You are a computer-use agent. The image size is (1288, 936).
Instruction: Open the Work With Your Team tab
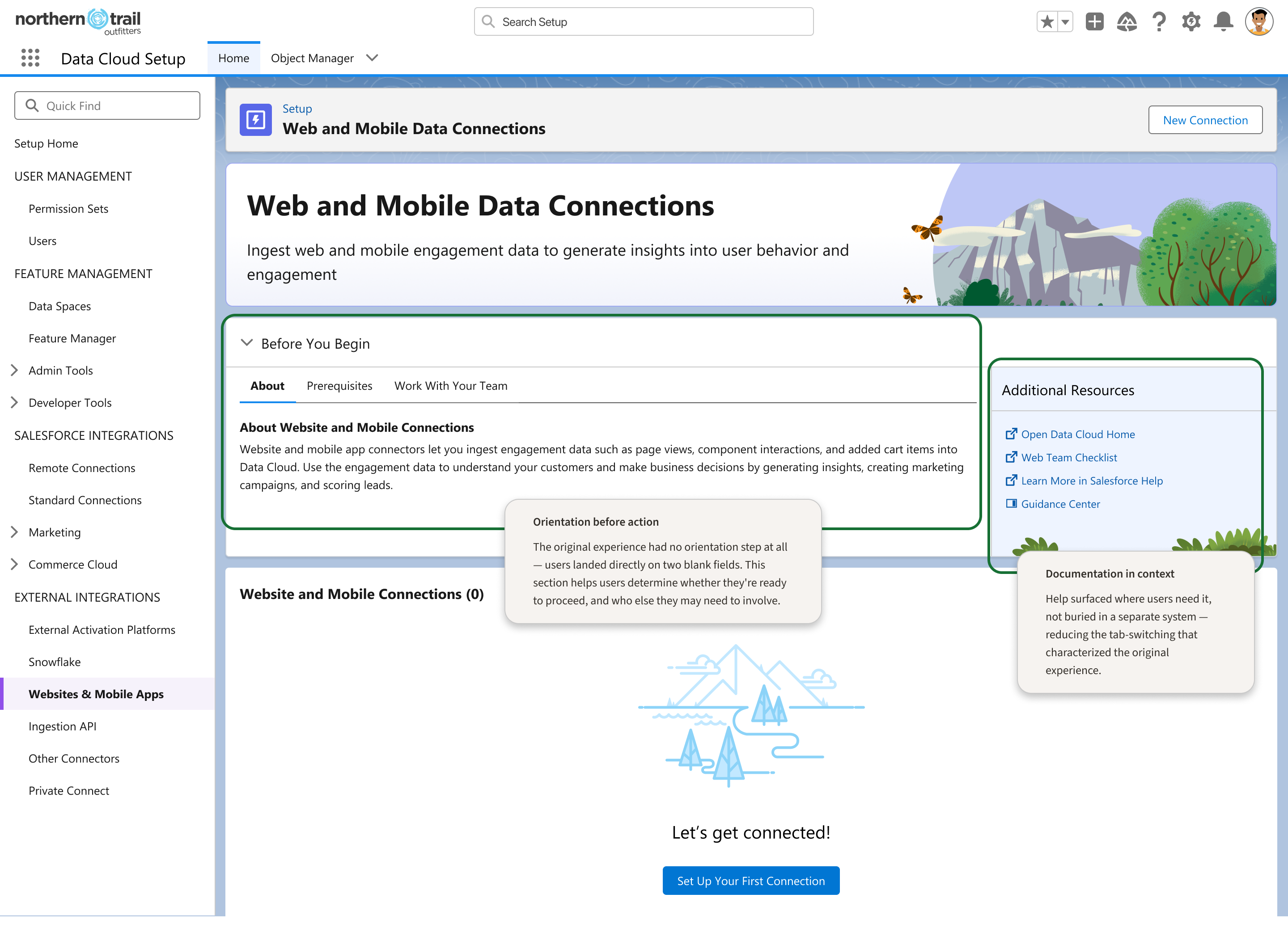451,386
